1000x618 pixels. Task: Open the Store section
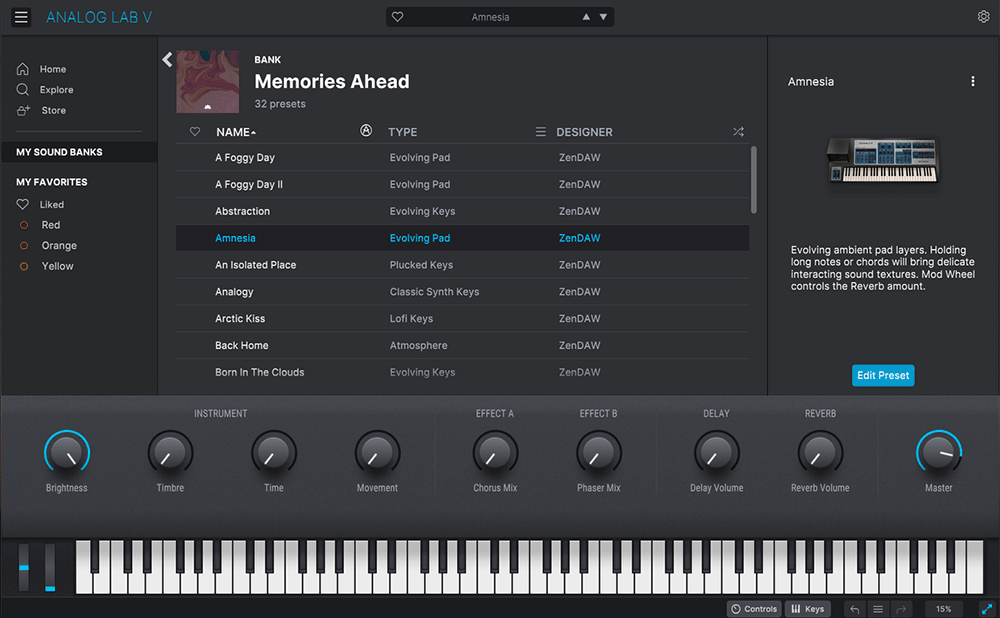click(x=41, y=110)
